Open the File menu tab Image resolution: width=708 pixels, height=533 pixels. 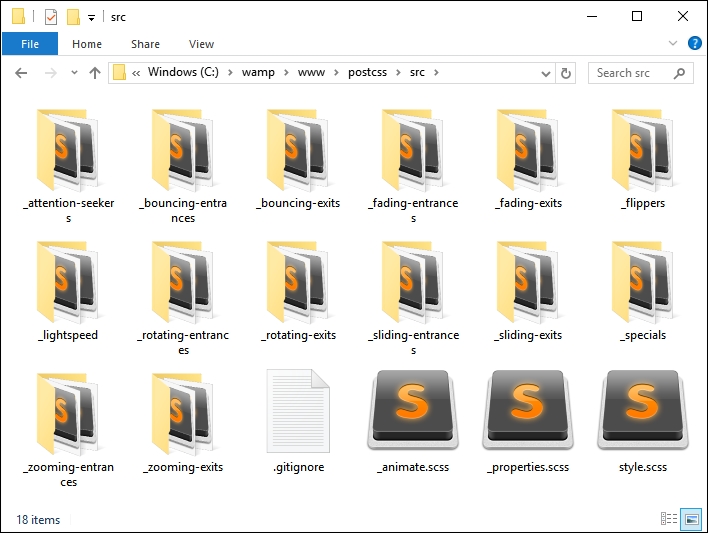click(30, 44)
